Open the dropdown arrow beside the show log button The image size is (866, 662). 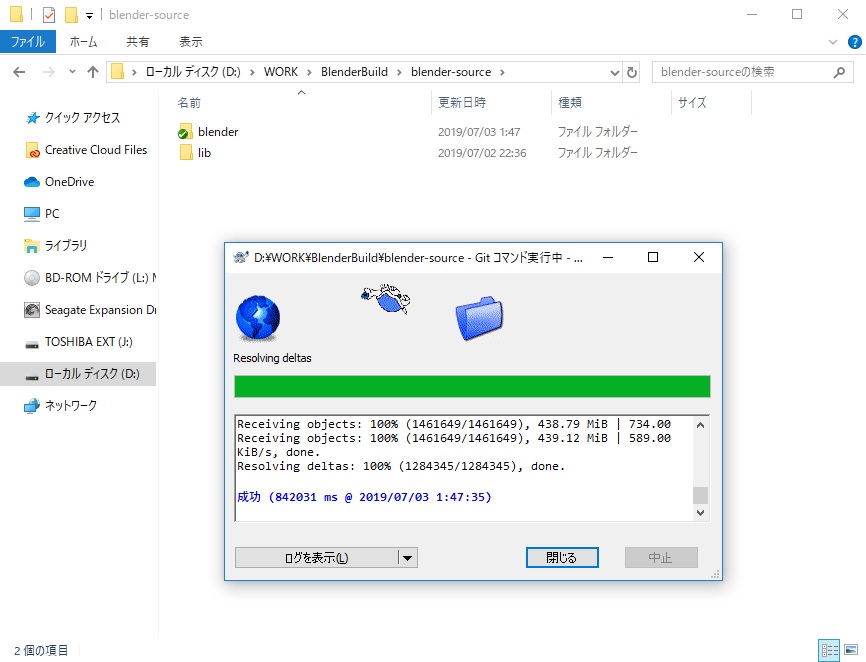(x=408, y=558)
